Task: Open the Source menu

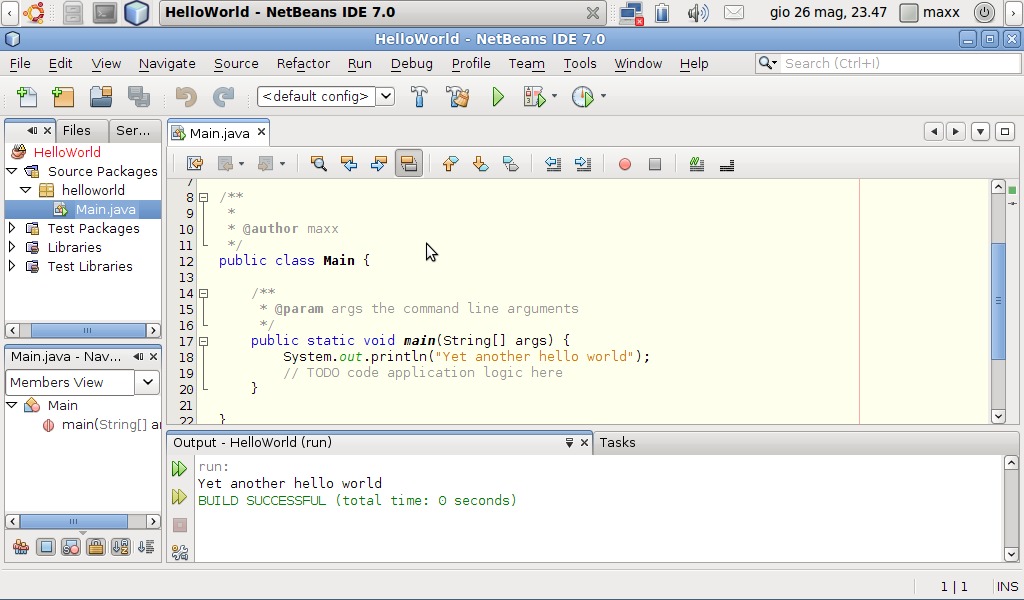Action: pos(236,63)
